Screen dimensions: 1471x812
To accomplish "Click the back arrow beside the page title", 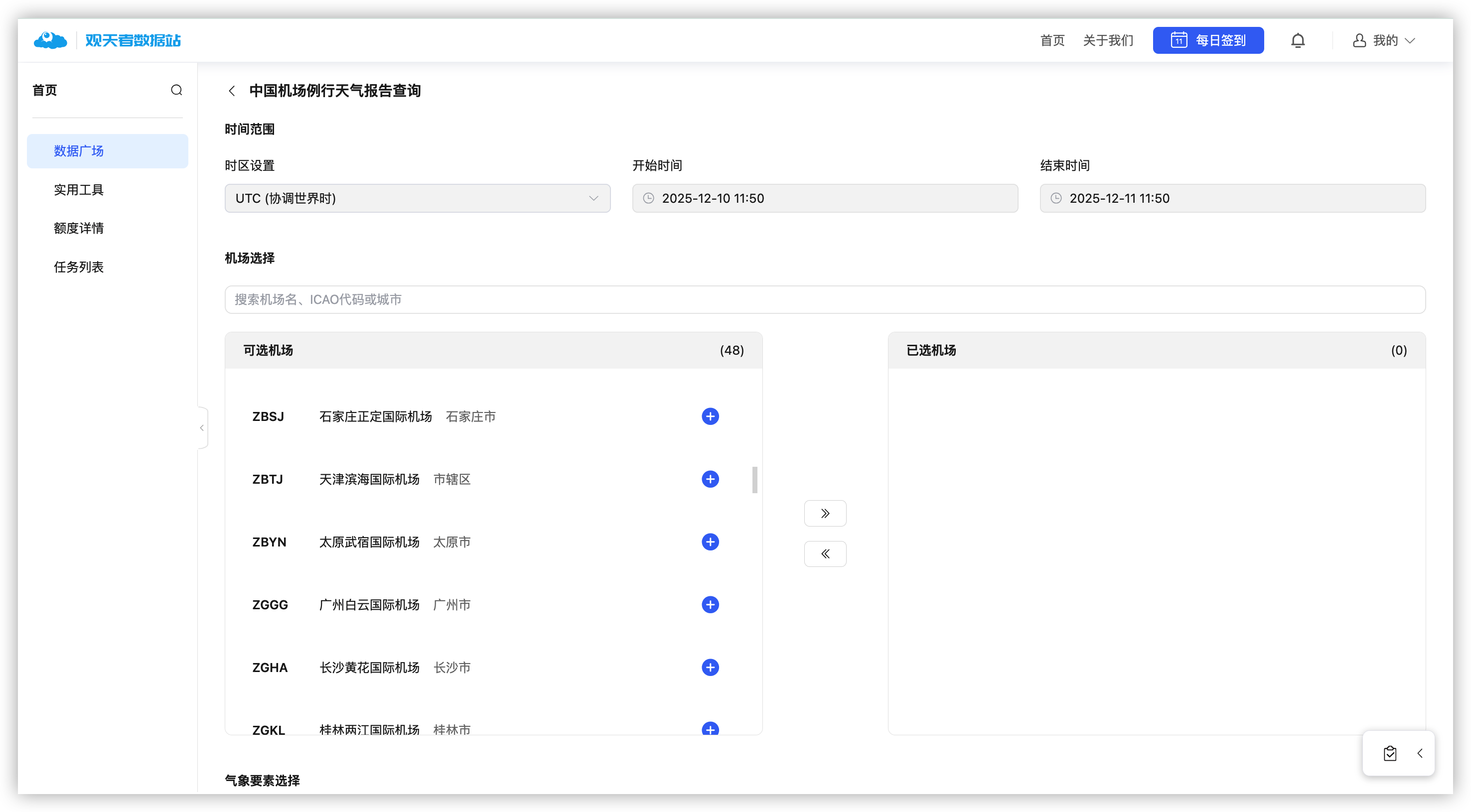I will tap(232, 91).
